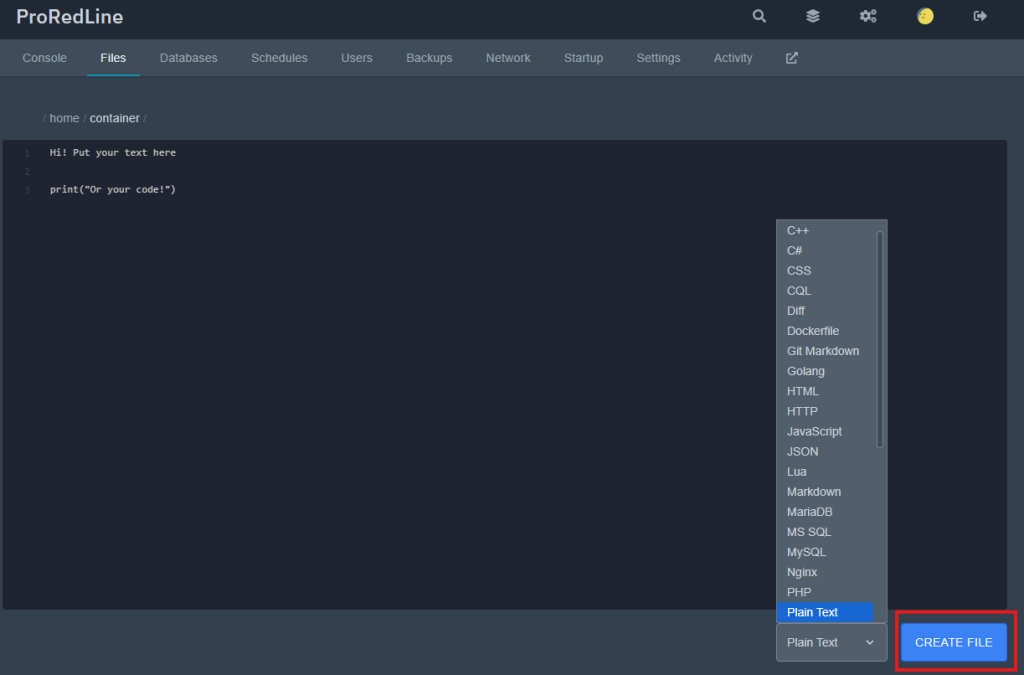The height and width of the screenshot is (675, 1024).
Task: Navigate to container in breadcrumb
Action: pyautogui.click(x=114, y=118)
